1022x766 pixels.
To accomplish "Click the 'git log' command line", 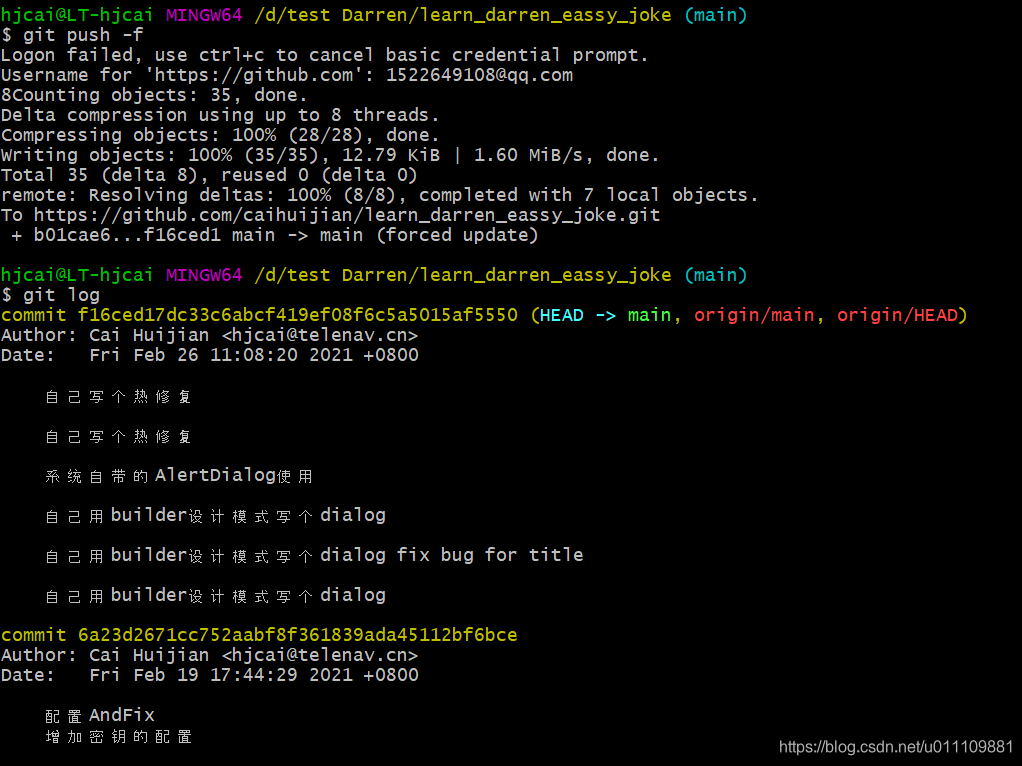I will (51, 295).
